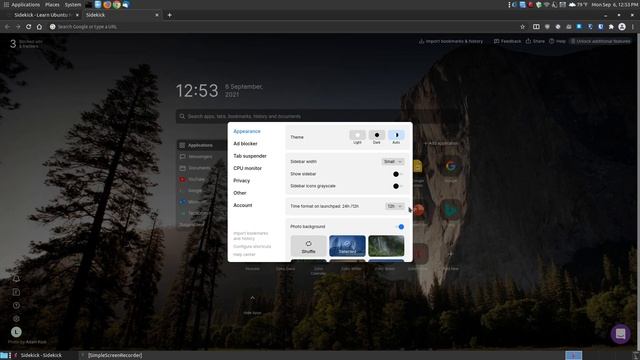Image resolution: width=640 pixels, height=360 pixels.
Task: Click the Google app icon on launchpad
Action: click(x=451, y=166)
